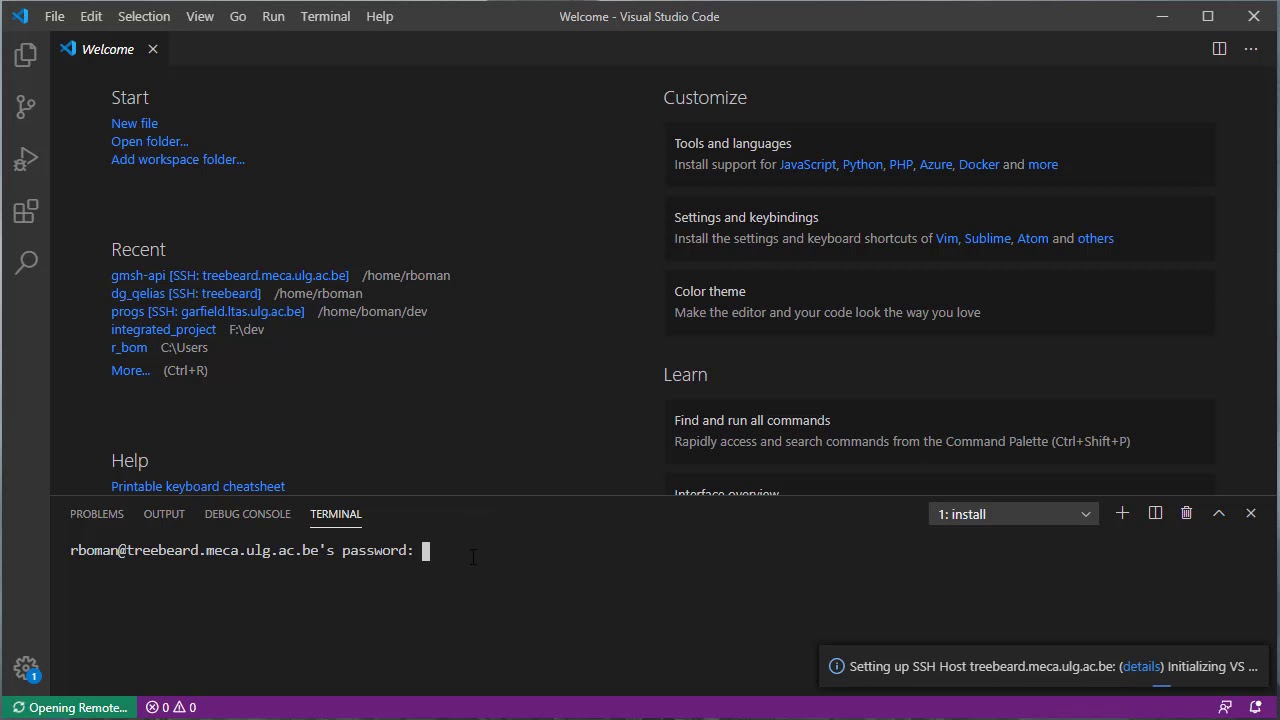Click details link in SSH notification
The width and height of the screenshot is (1280, 720).
(x=1141, y=666)
